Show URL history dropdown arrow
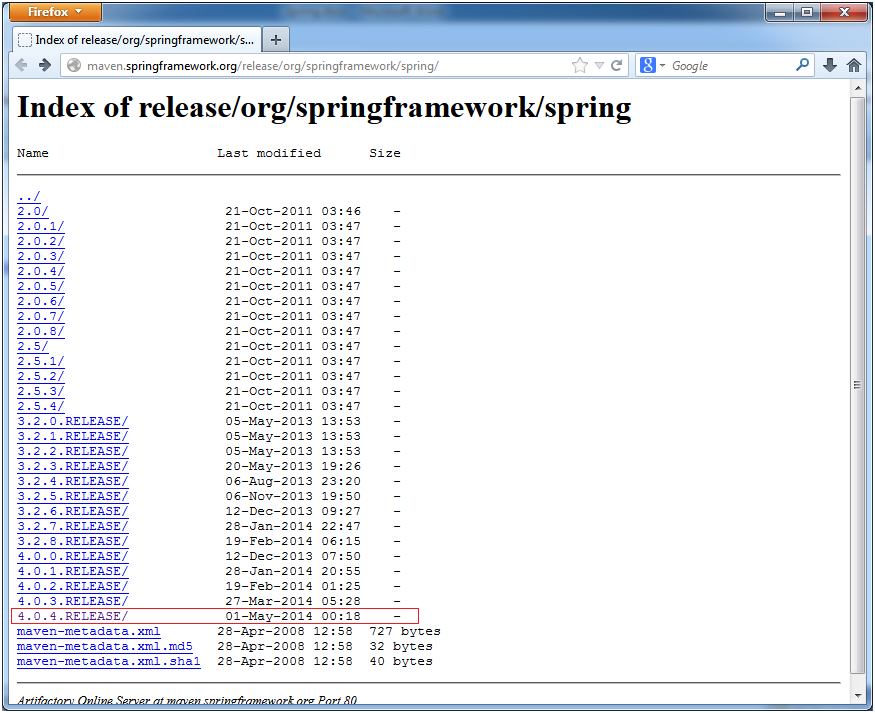875x713 pixels. pos(599,66)
